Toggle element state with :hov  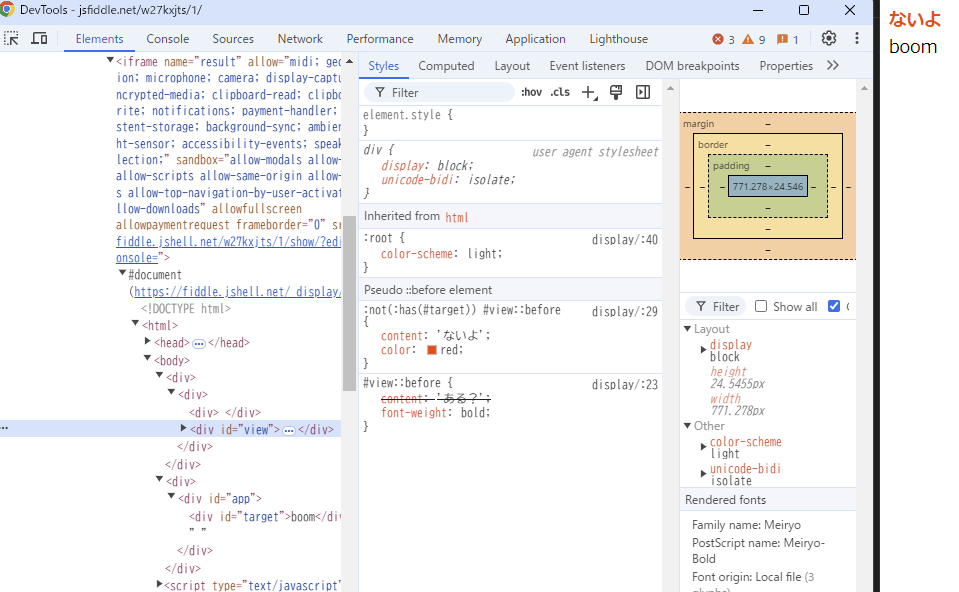531,92
